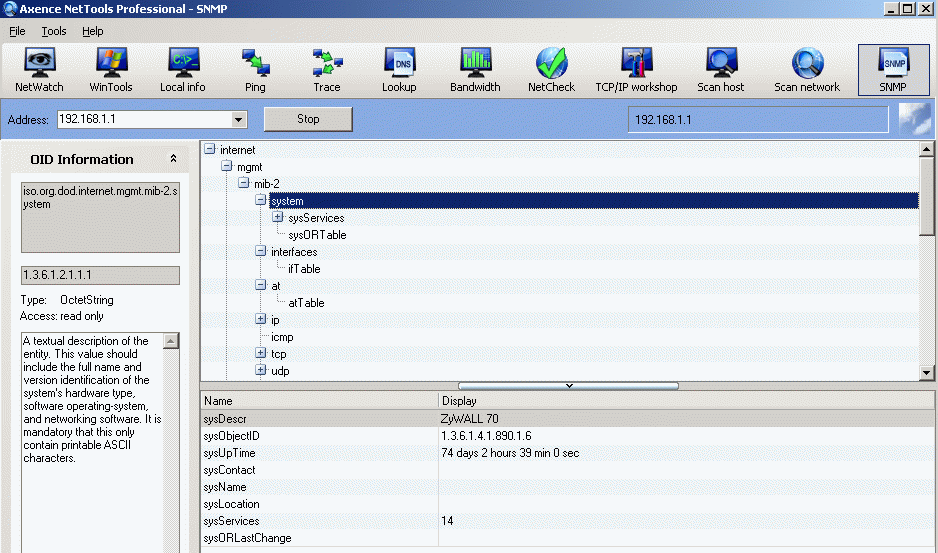Viewport: 938px width, 553px height.
Task: Select the sysUpTime row
Action: (x=567, y=453)
